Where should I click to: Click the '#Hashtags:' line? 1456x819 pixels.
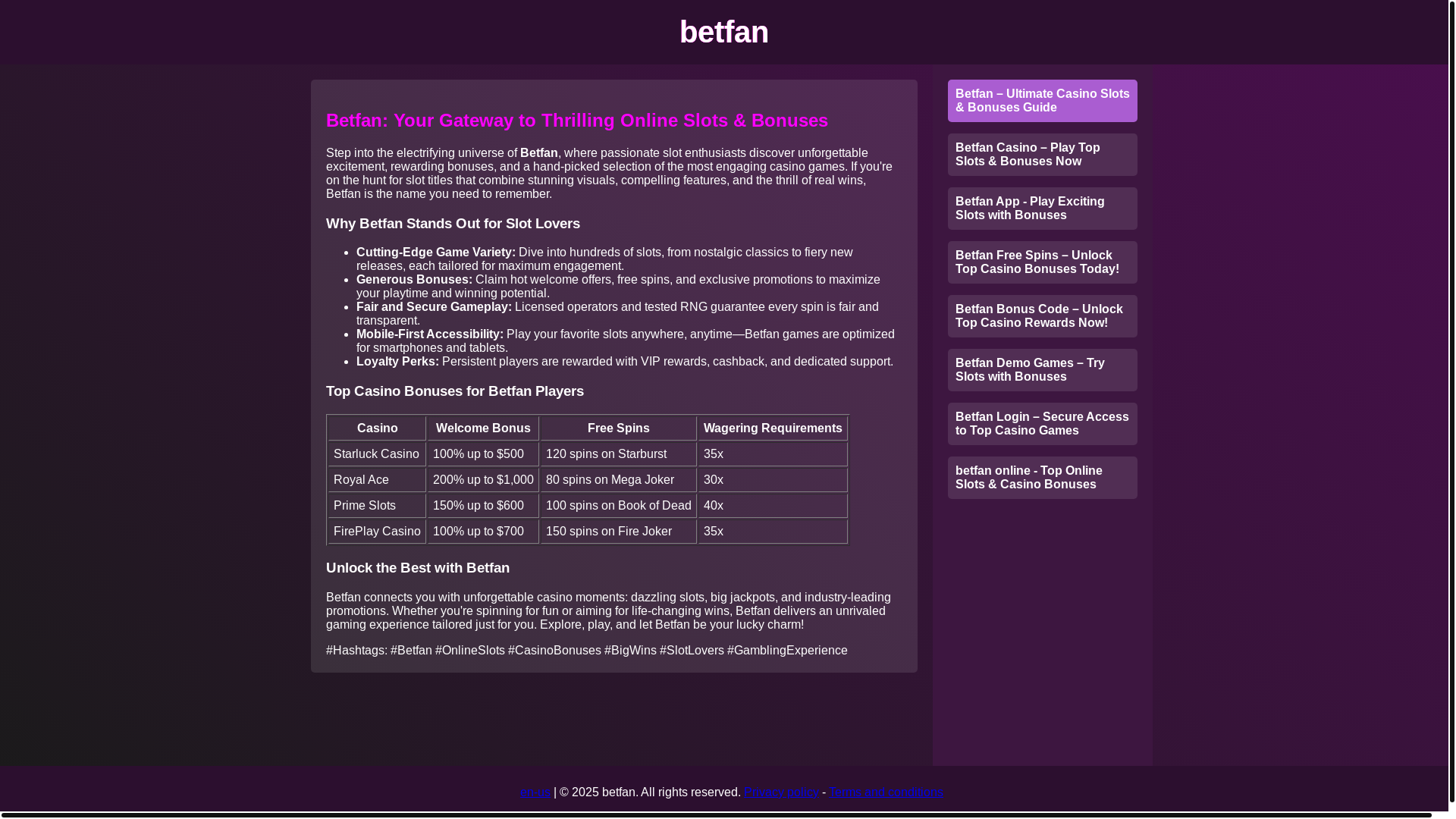(587, 651)
